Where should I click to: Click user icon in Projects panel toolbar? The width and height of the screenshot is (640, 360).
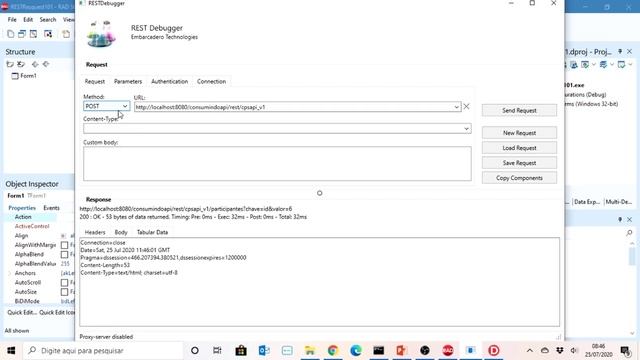tap(574, 64)
